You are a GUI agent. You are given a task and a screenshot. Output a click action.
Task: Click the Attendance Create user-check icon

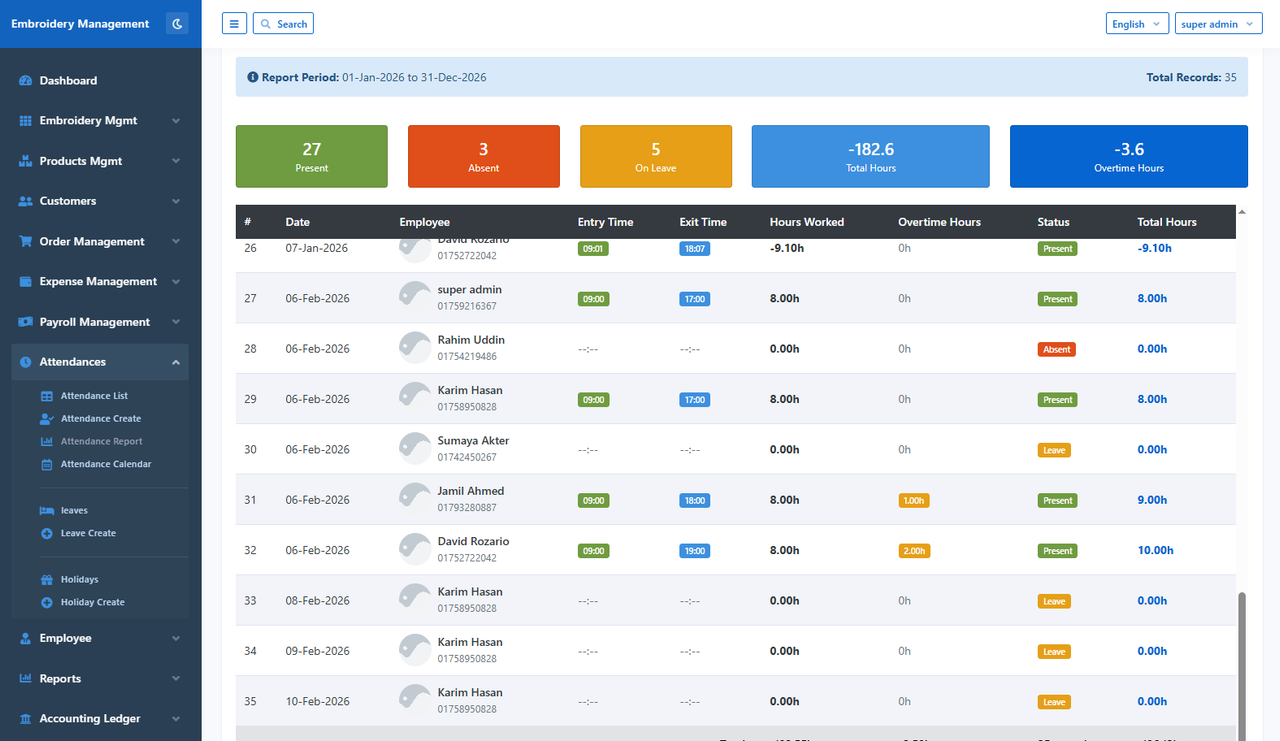tap(47, 419)
